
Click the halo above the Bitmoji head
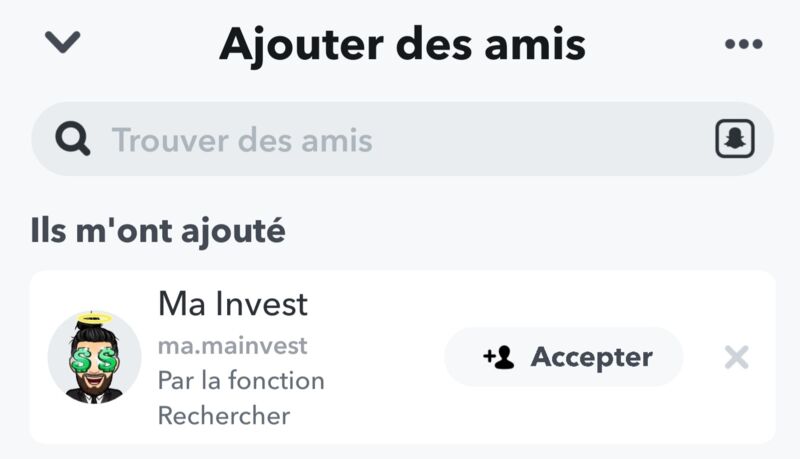click(94, 318)
